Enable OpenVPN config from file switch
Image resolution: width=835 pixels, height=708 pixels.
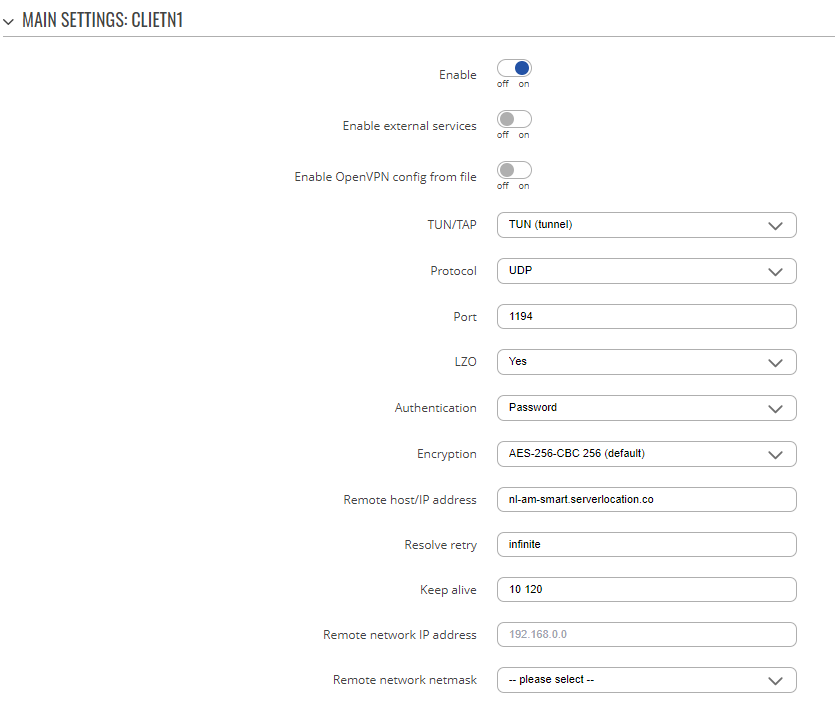tap(514, 170)
